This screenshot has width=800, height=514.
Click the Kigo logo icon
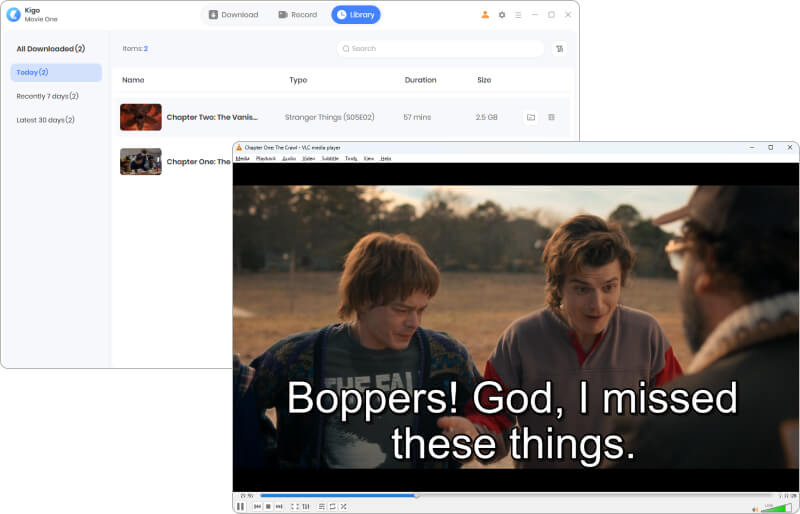click(x=13, y=14)
